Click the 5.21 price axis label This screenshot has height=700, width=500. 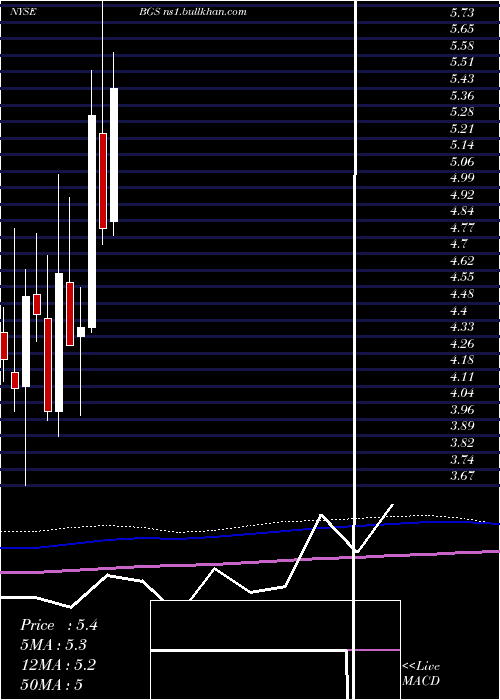(x=462, y=129)
